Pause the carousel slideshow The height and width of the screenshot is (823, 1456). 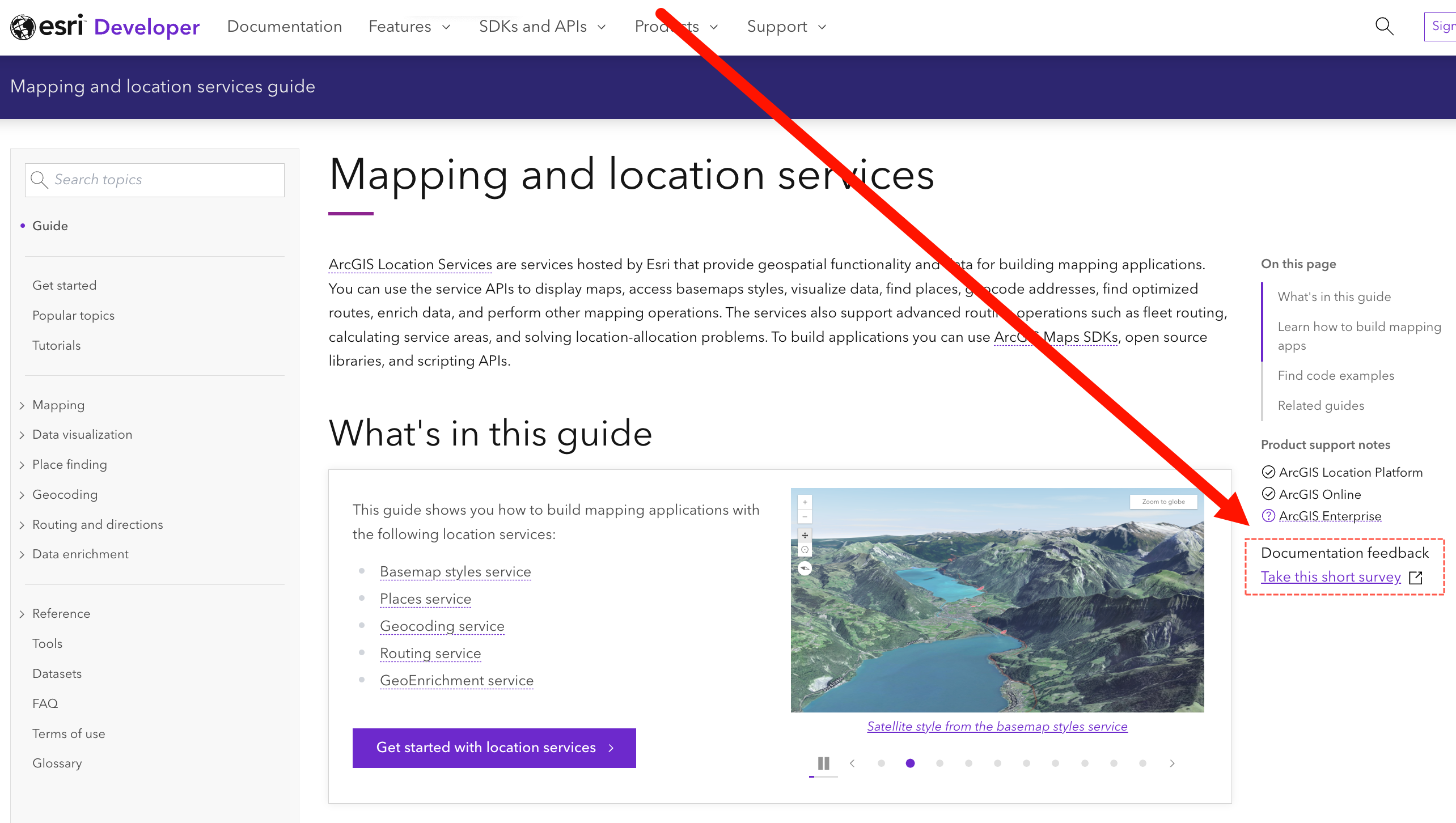click(x=823, y=763)
